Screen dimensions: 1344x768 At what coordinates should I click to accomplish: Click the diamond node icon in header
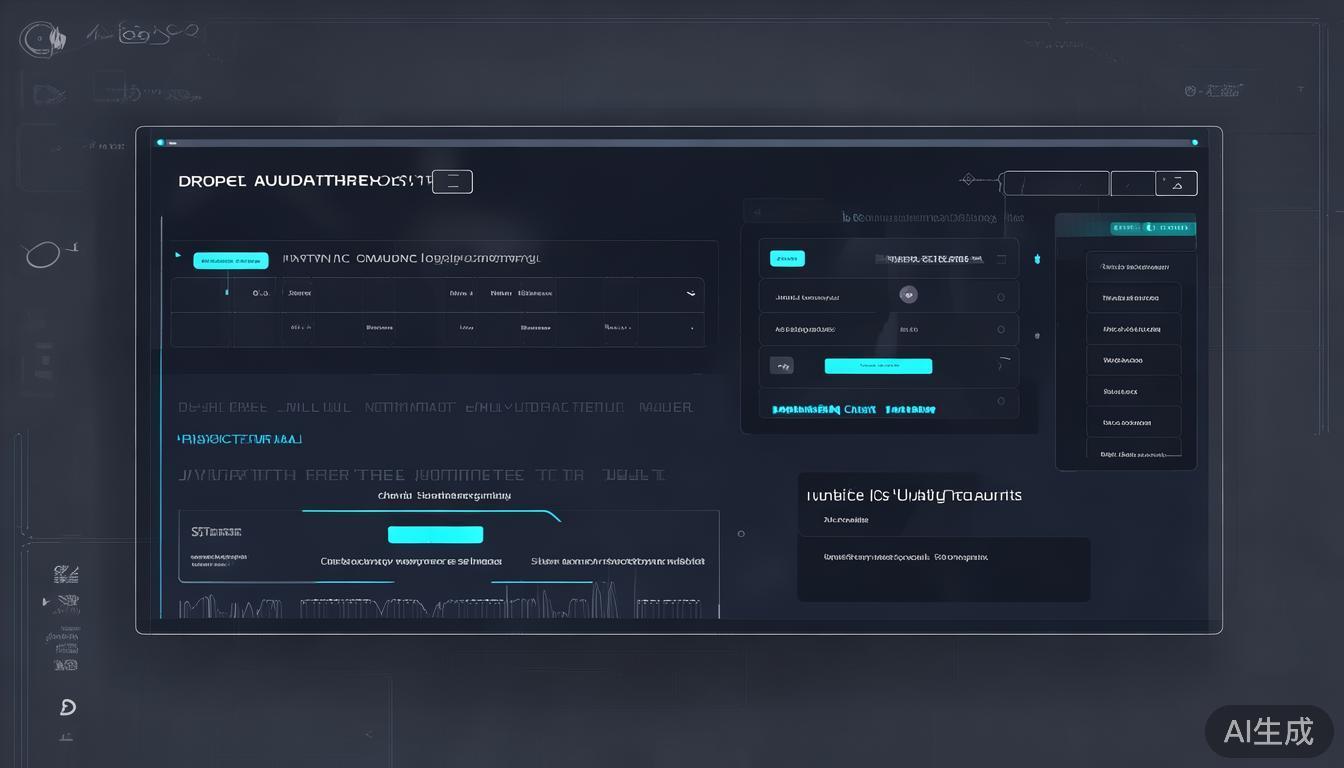point(967,180)
